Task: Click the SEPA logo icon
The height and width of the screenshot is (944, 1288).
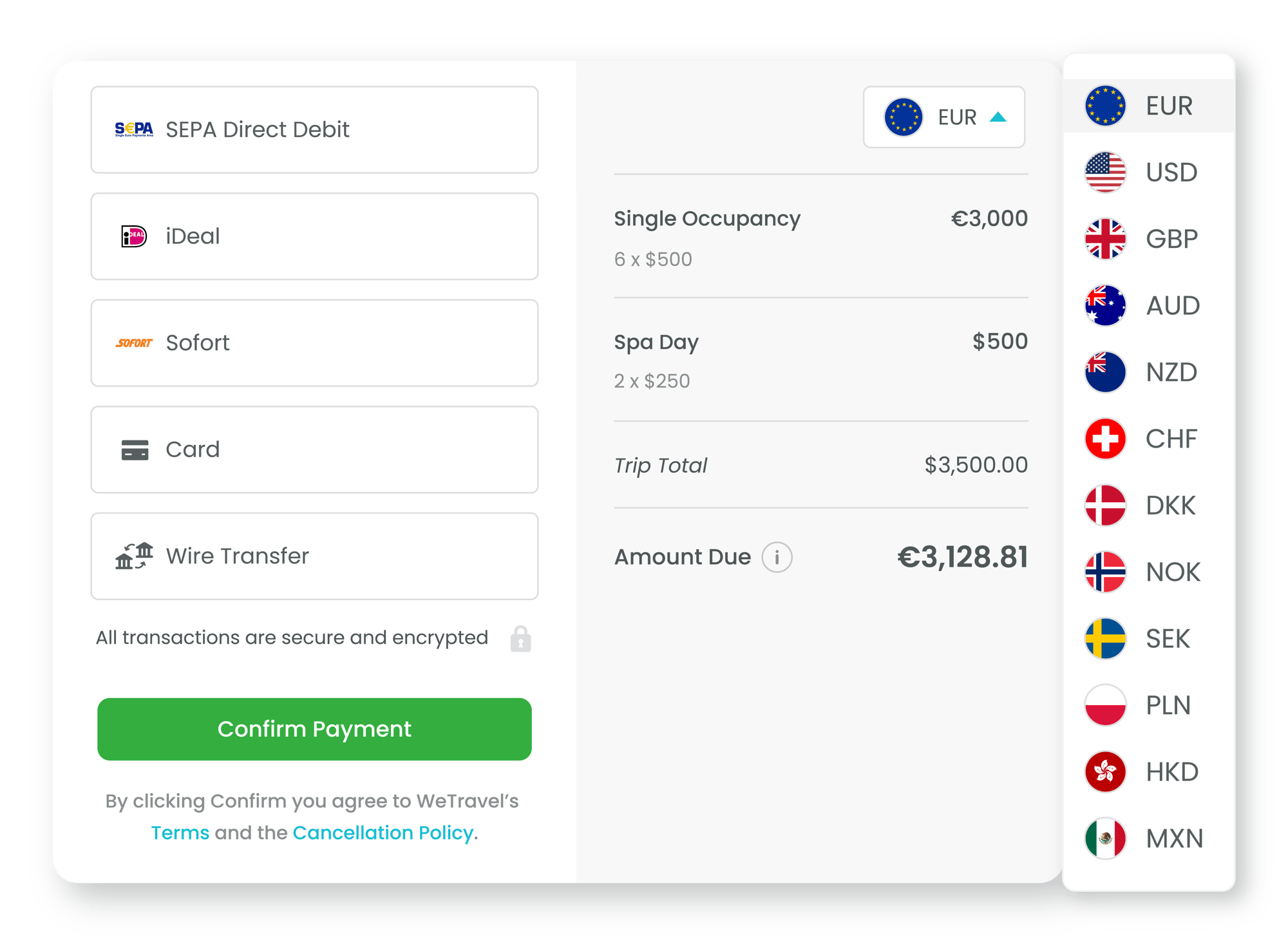Action: pos(134,129)
